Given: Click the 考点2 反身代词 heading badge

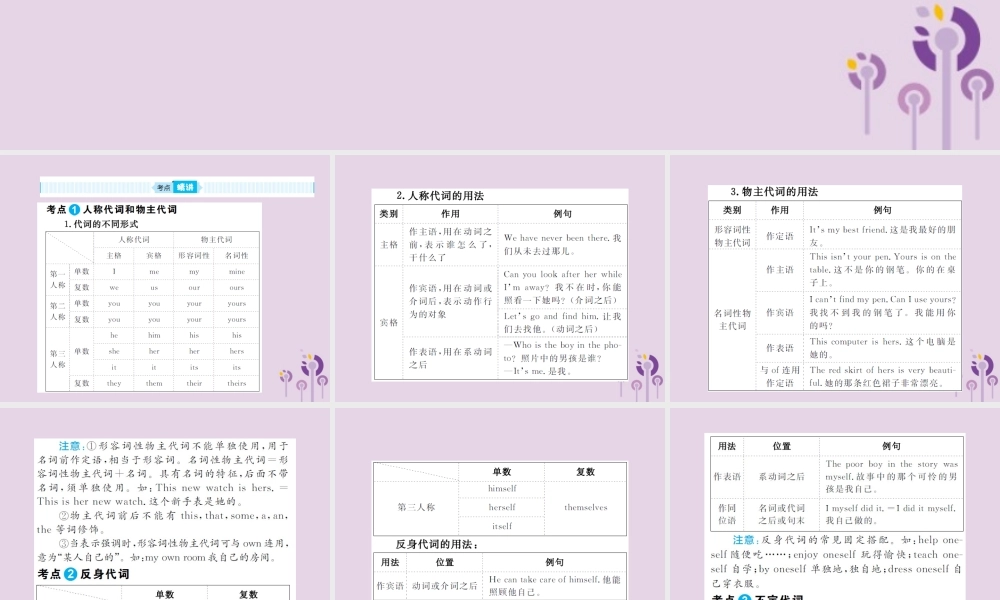Looking at the screenshot, I should click(x=70, y=574).
